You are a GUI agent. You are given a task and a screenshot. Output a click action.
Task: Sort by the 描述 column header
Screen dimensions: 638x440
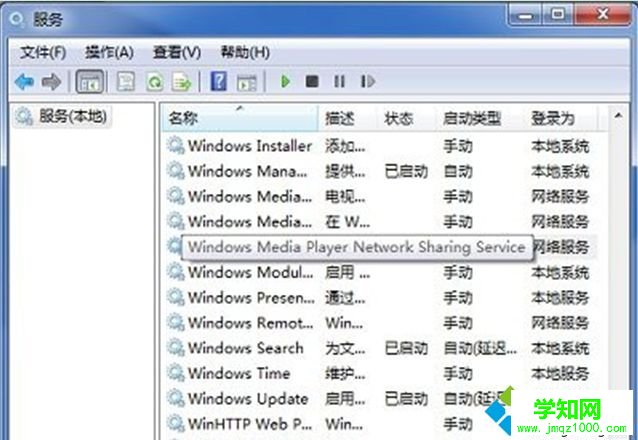pos(348,118)
